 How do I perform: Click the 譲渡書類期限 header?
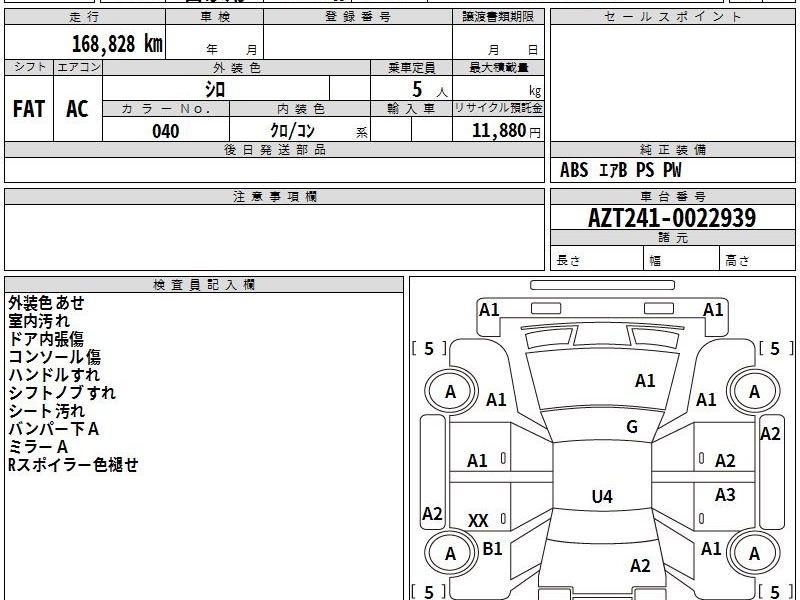498,17
